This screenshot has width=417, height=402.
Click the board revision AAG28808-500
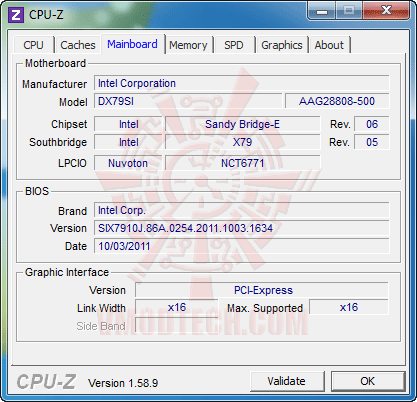337,101
